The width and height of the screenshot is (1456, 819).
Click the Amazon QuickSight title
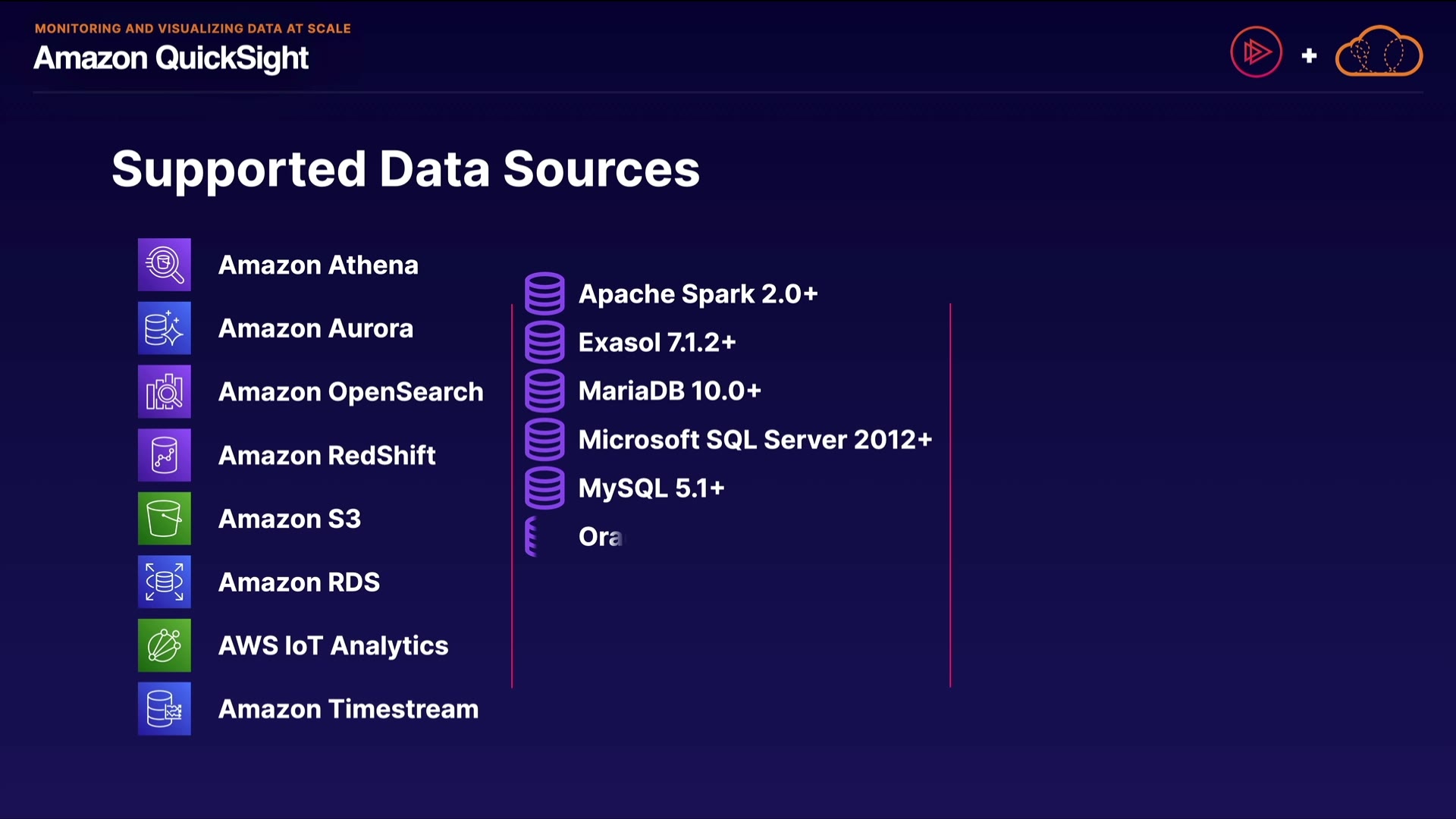[x=171, y=58]
